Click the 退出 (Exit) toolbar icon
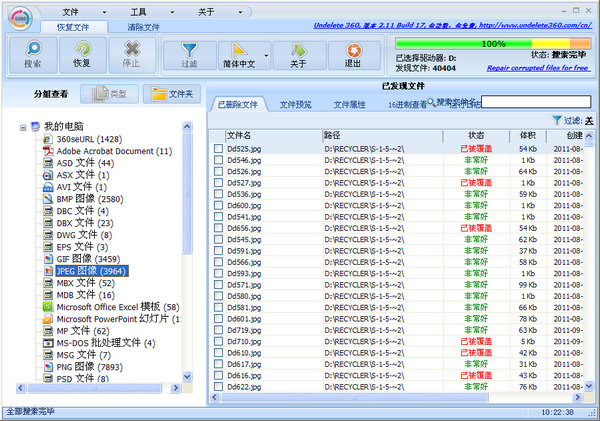Viewport: 600px width, 421px height. [352, 54]
